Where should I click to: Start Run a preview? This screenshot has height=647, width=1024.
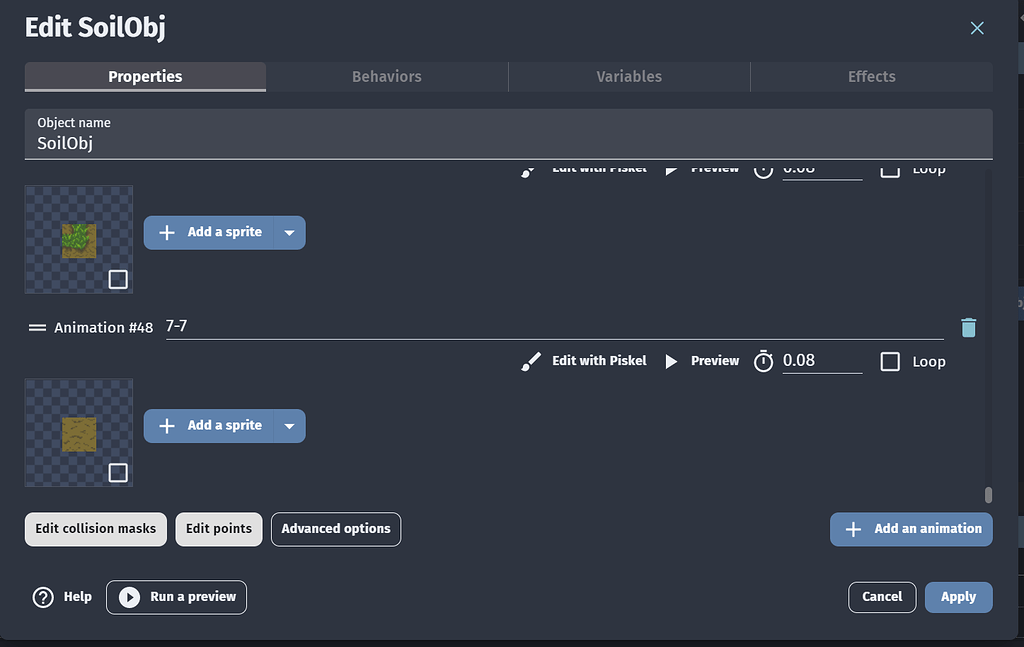pos(176,597)
